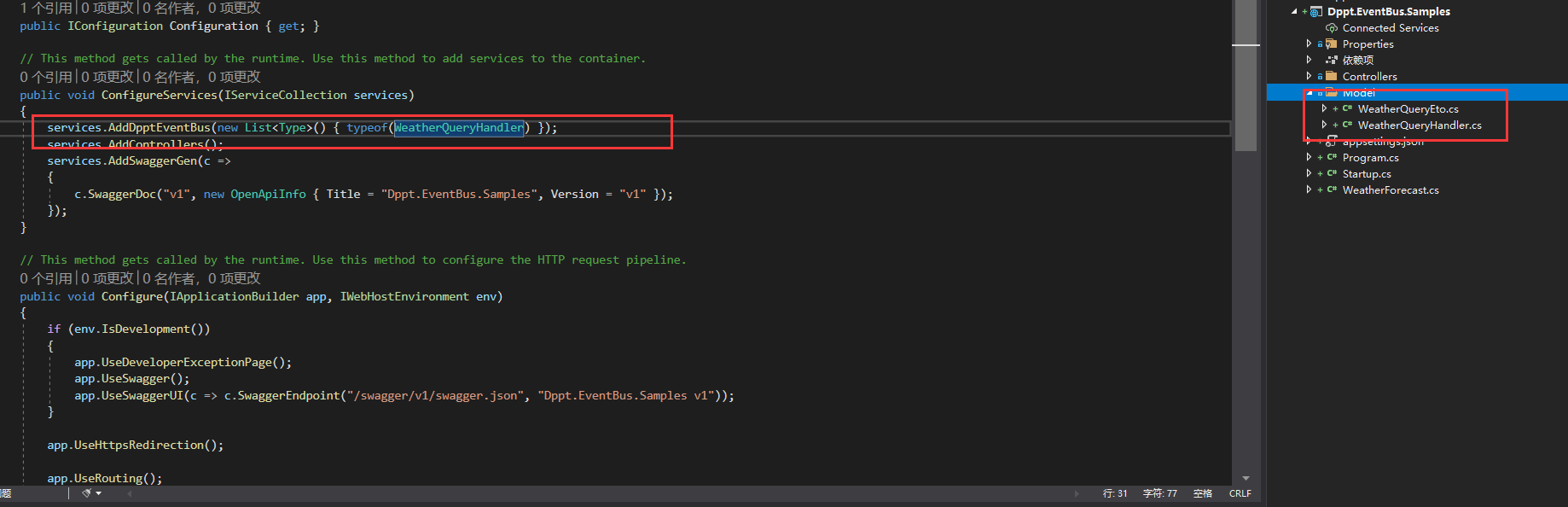Click the 空格 indentation indicator in status bar
This screenshot has height=507, width=1568.
click(x=1202, y=493)
